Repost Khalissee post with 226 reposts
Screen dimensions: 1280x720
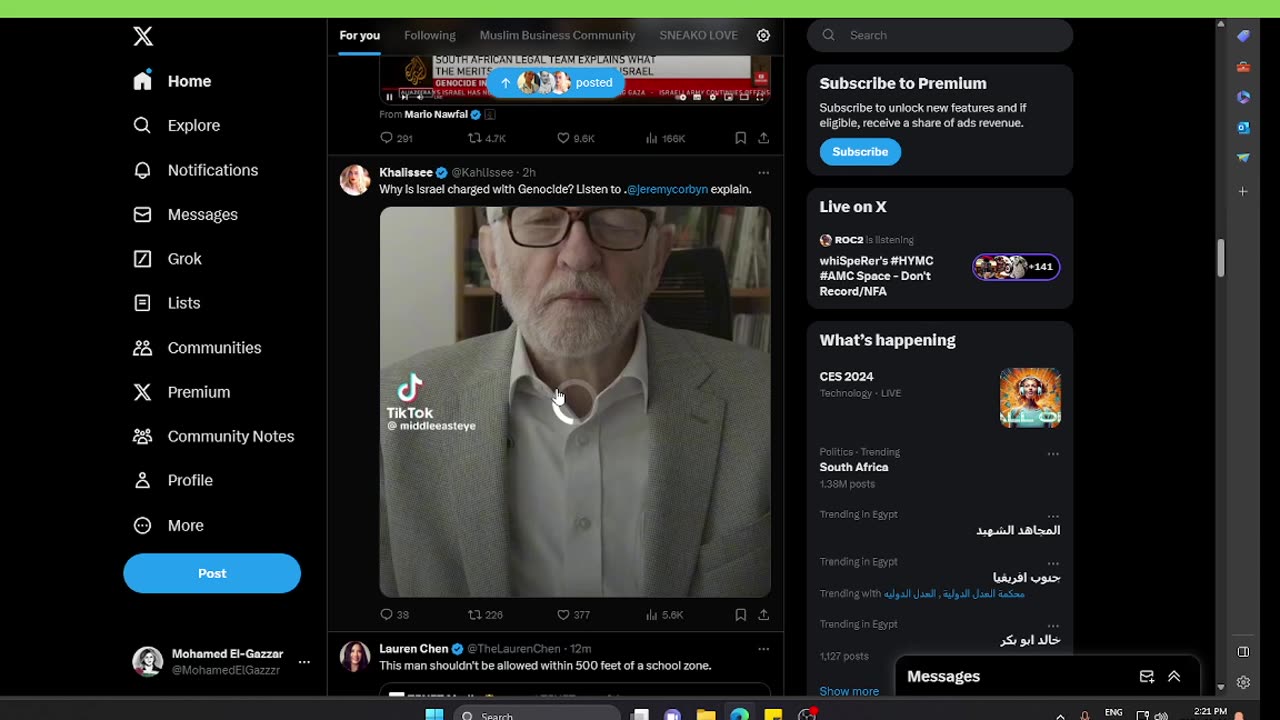(485, 615)
